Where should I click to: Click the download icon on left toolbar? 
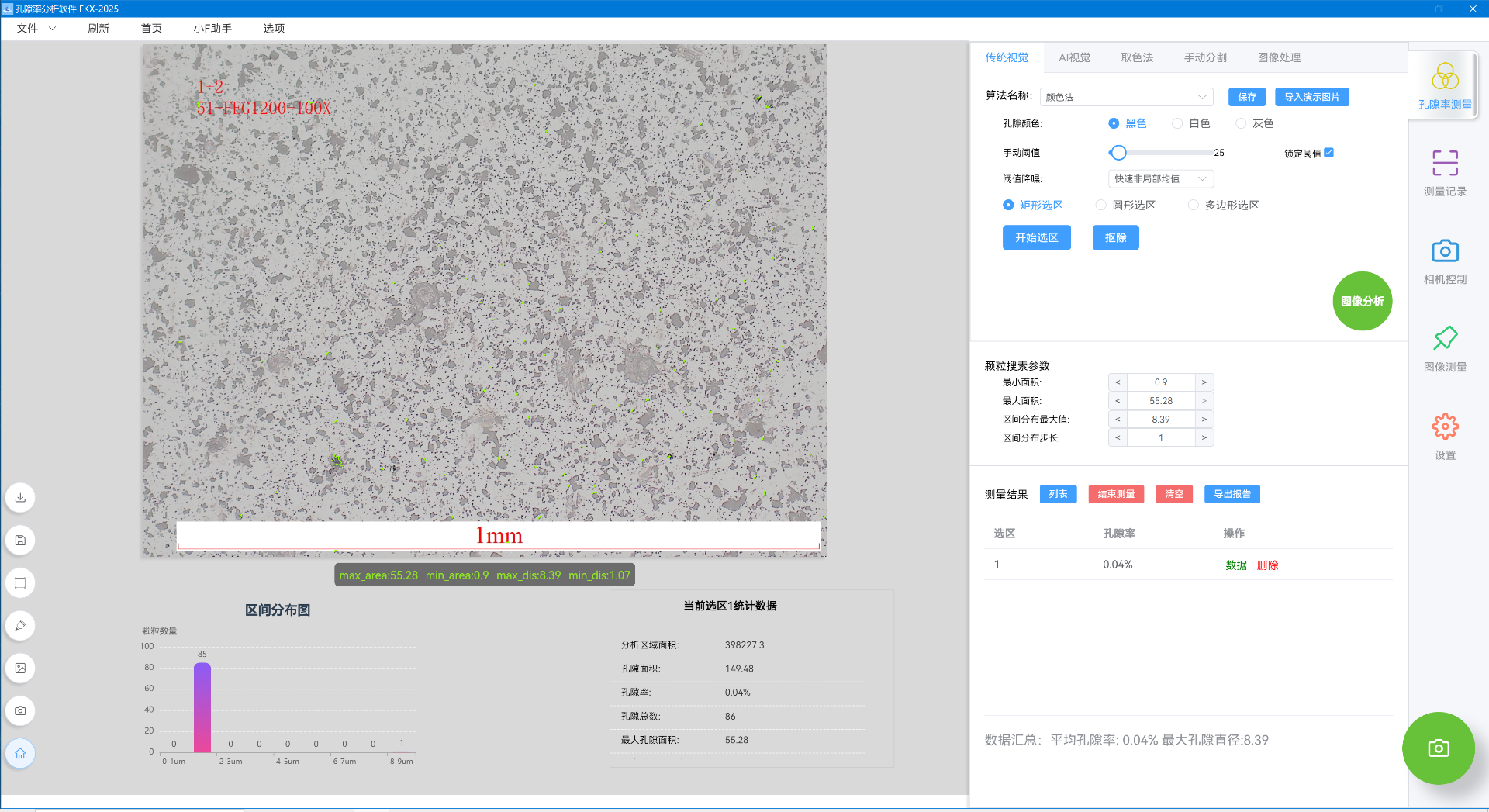pyautogui.click(x=21, y=498)
